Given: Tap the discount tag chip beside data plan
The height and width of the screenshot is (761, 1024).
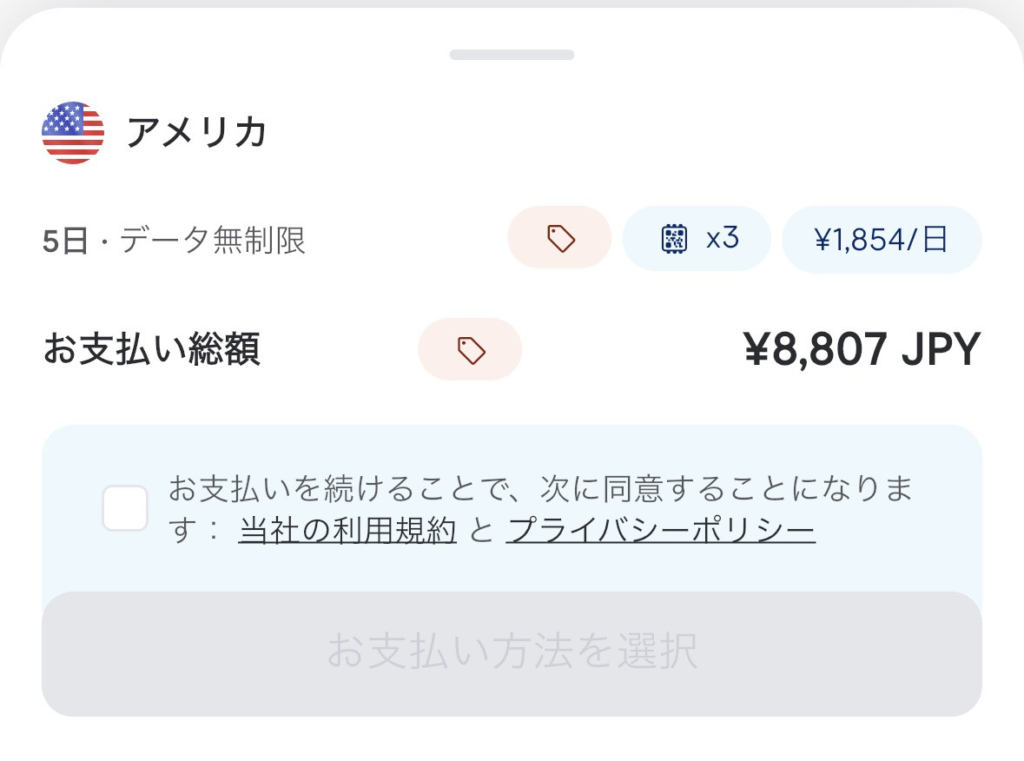Looking at the screenshot, I should tap(560, 238).
